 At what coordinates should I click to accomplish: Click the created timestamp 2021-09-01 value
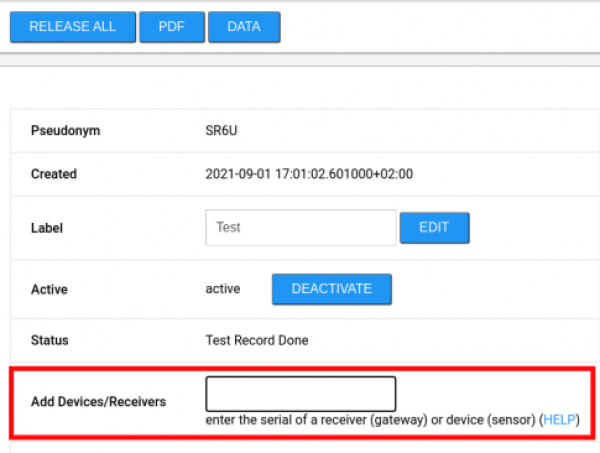pos(308,174)
